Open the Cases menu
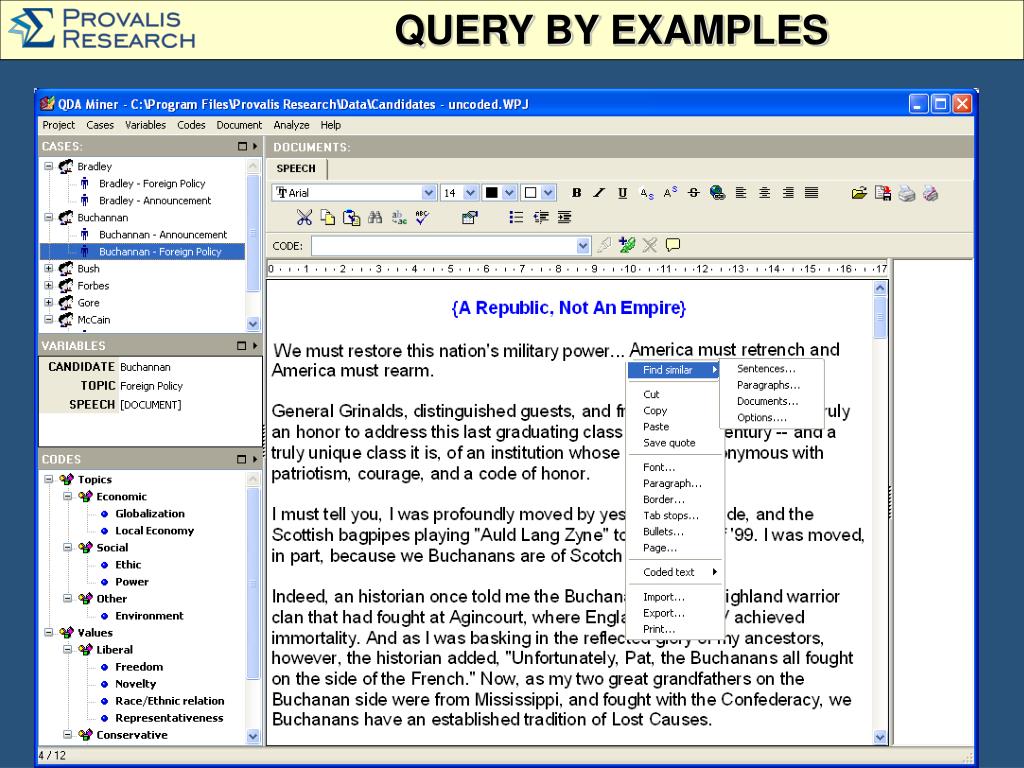This screenshot has height=768, width=1024. click(x=100, y=125)
